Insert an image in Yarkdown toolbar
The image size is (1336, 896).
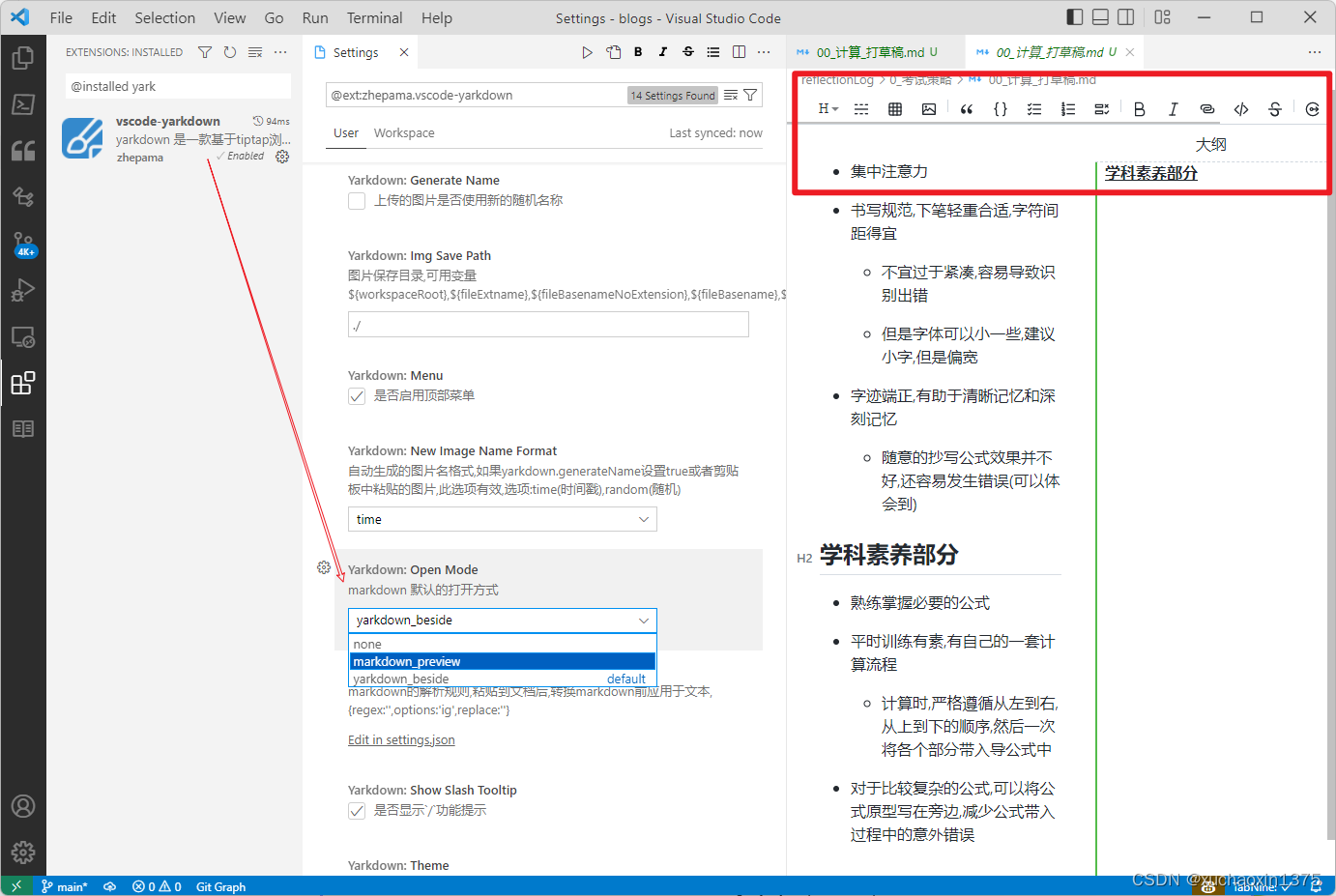pos(929,109)
